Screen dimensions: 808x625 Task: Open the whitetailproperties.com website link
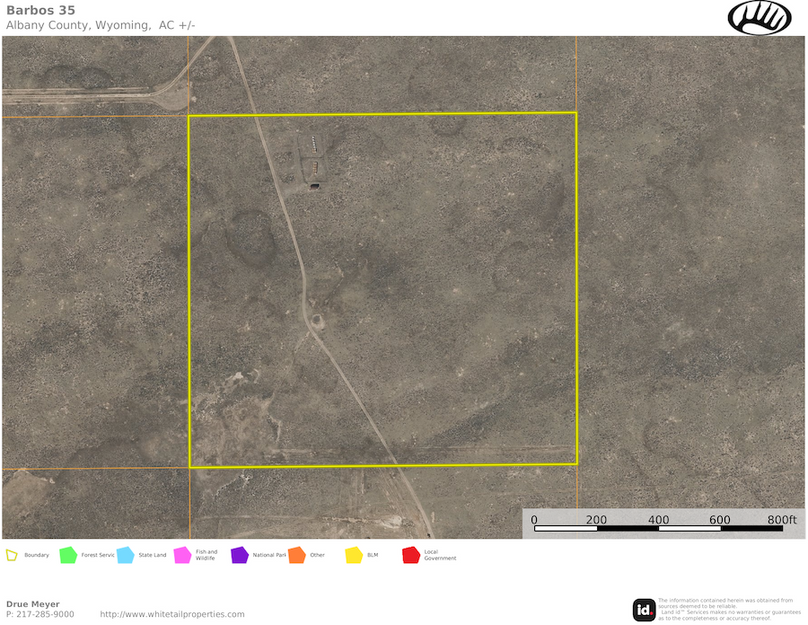(x=172, y=614)
